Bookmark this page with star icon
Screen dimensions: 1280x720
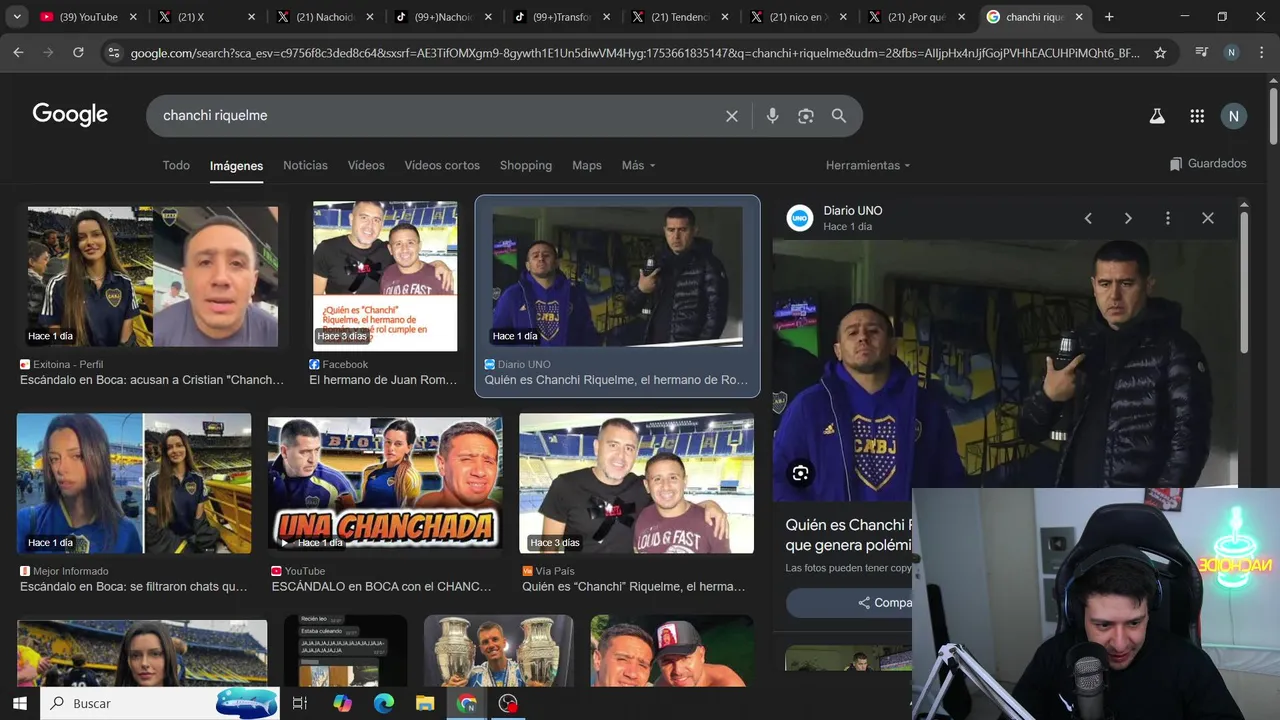pos(1160,53)
